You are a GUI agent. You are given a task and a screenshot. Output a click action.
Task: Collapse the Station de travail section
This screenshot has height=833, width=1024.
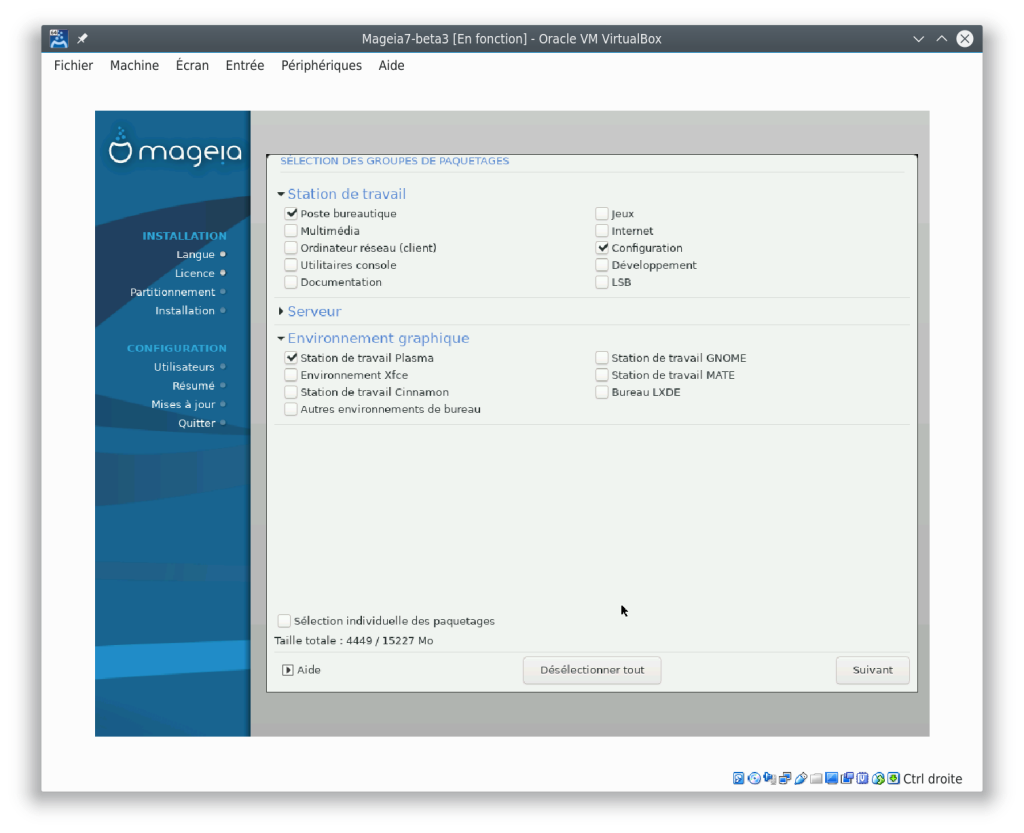281,194
